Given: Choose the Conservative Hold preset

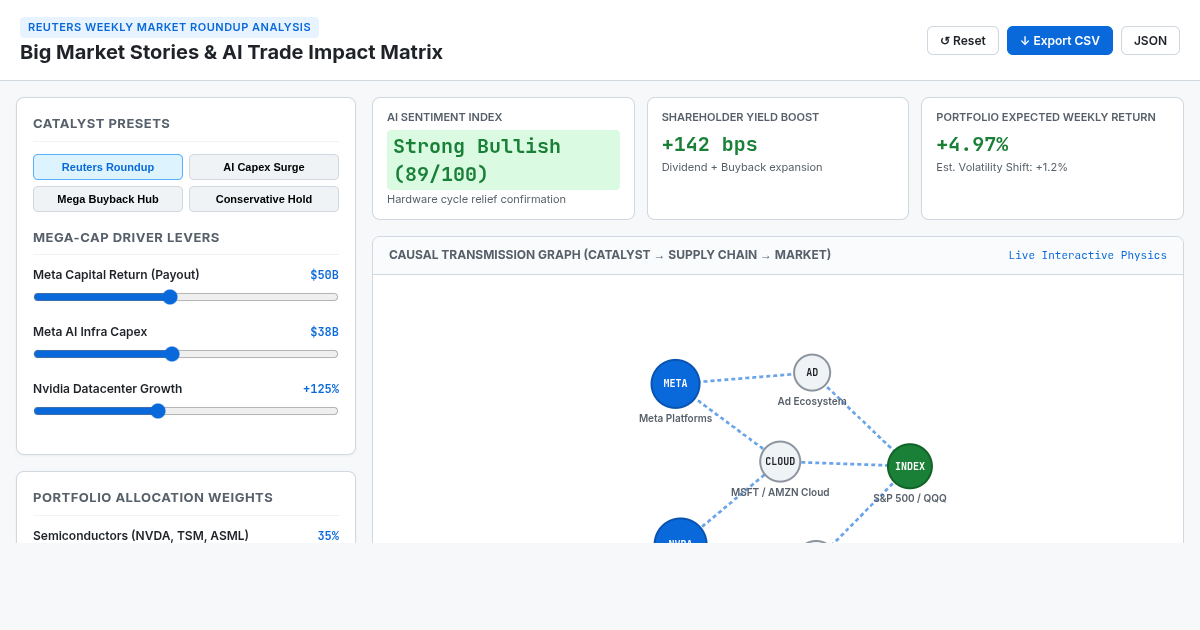Looking at the screenshot, I should (264, 199).
